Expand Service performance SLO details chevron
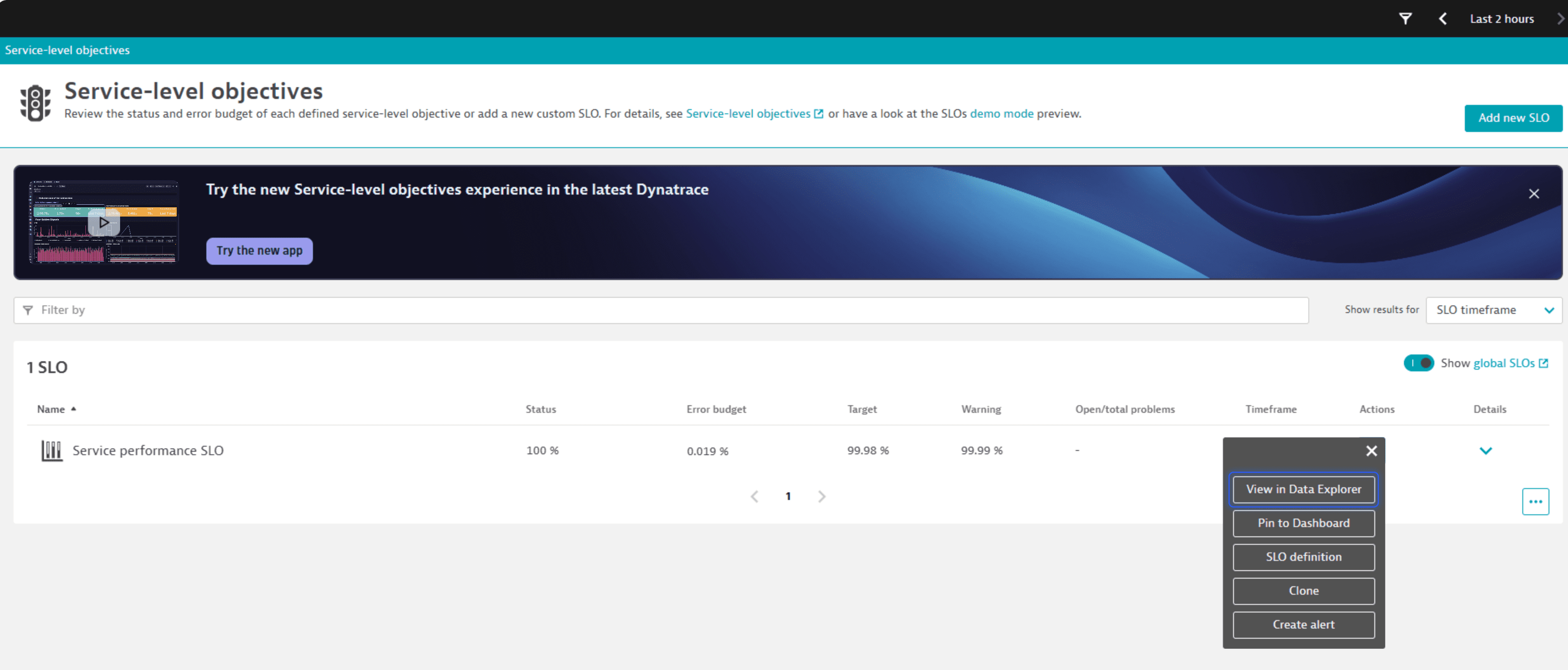1568x670 pixels. (1485, 451)
